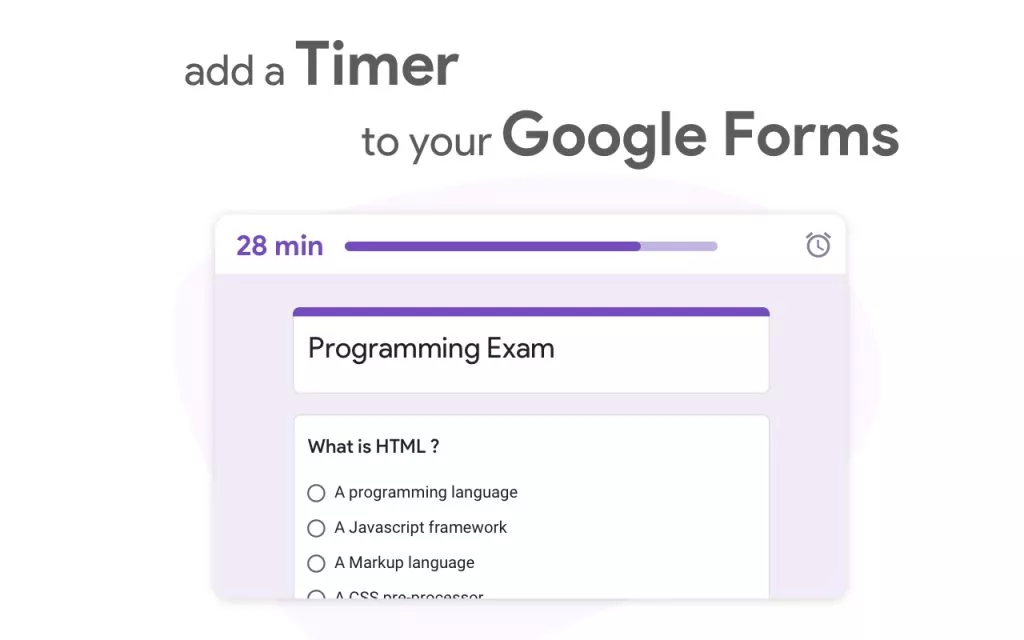The width and height of the screenshot is (1024, 640).
Task: Choose the "A Javascript framework" radio circle
Action: click(316, 528)
